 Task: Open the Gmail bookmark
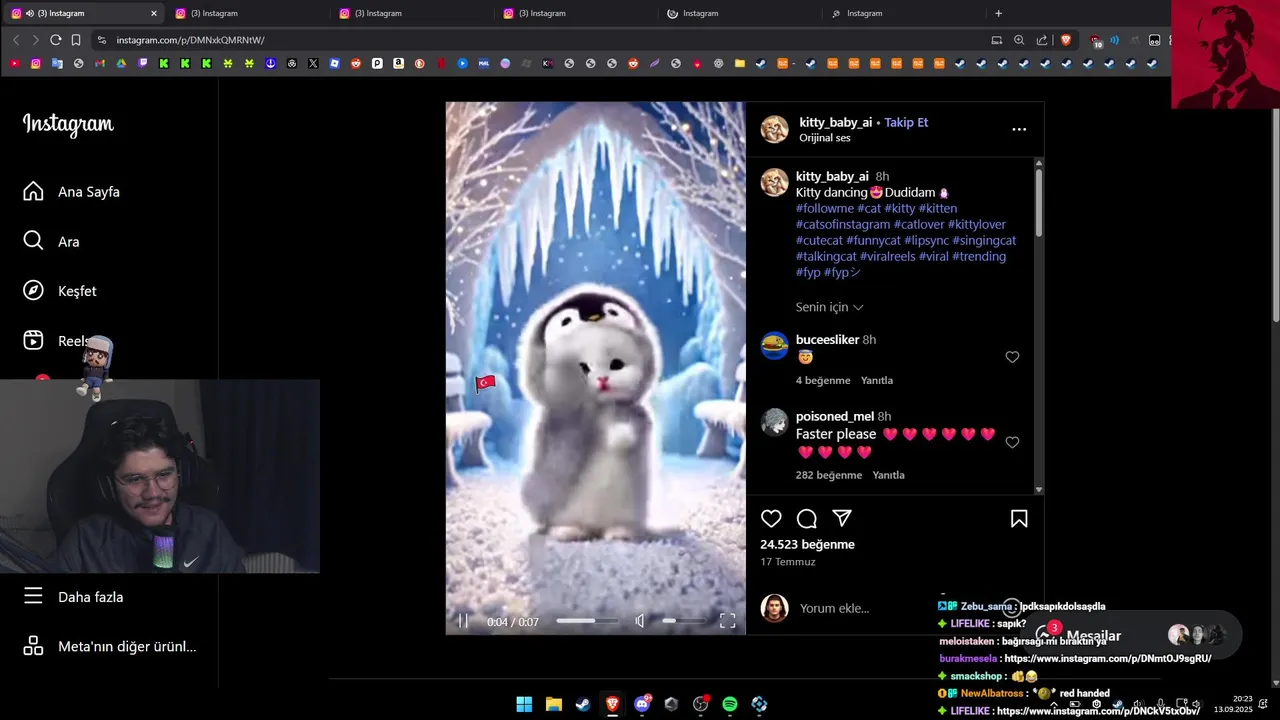pyautogui.click(x=100, y=63)
